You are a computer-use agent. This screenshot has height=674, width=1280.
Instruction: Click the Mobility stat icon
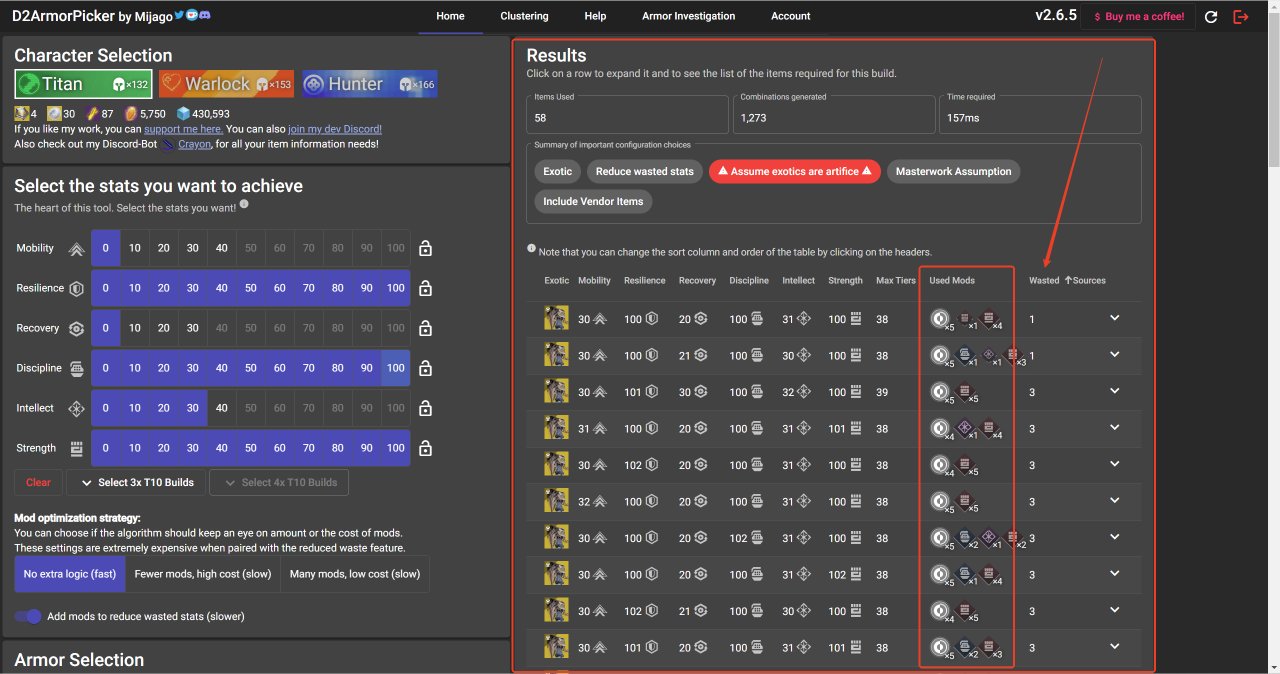click(x=76, y=249)
